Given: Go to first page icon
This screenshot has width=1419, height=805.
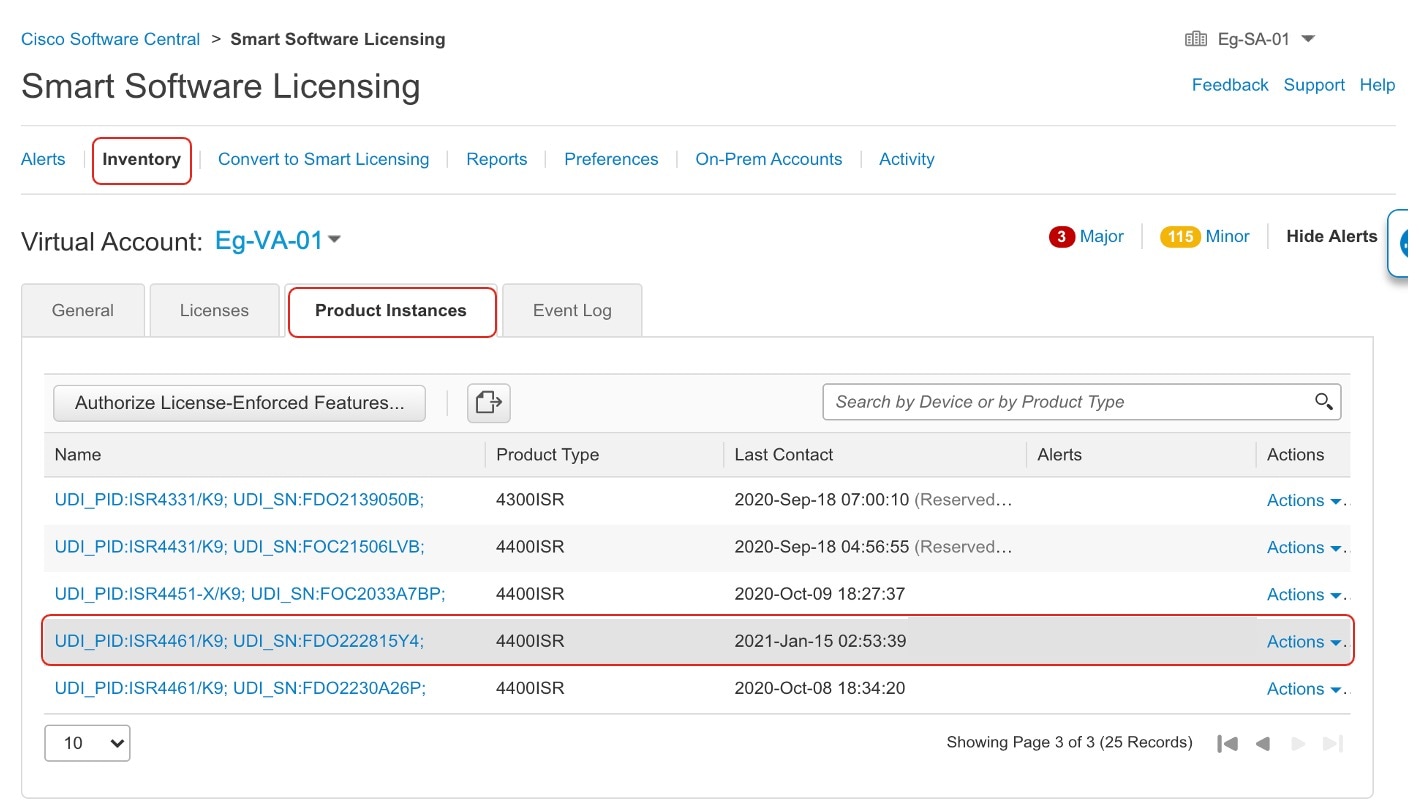Looking at the screenshot, I should (x=1228, y=744).
